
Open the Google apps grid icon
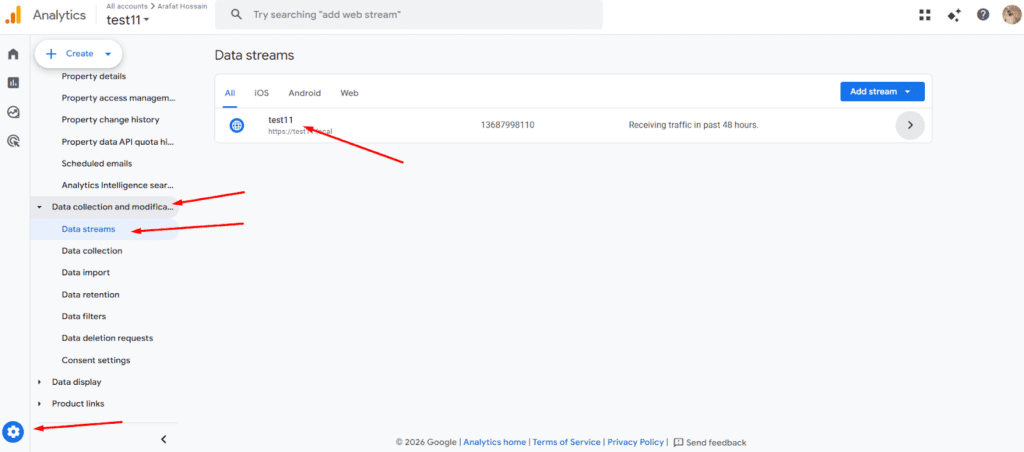tap(925, 15)
